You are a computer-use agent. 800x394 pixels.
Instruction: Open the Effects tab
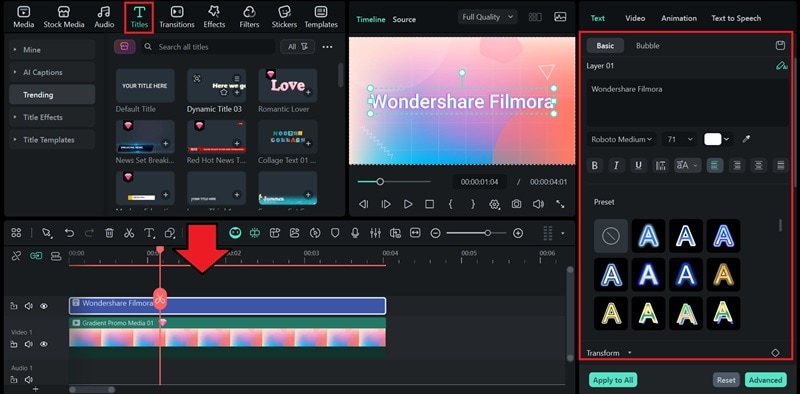click(x=214, y=17)
